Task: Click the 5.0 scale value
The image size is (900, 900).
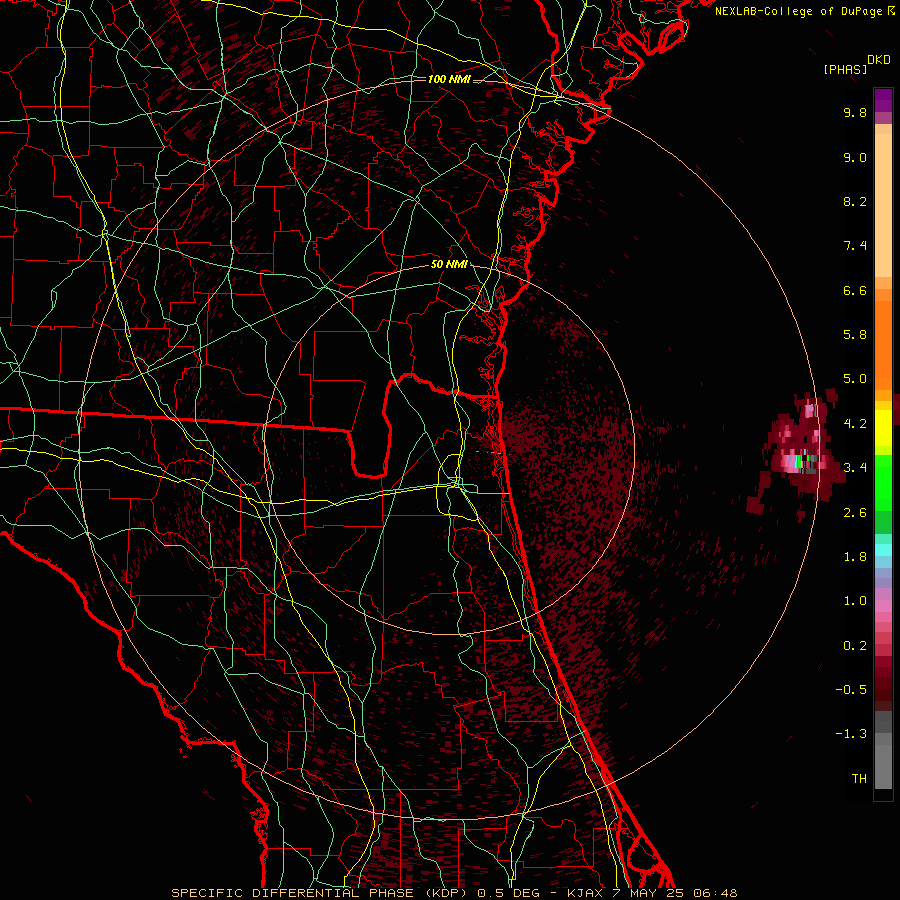Action: coord(855,379)
